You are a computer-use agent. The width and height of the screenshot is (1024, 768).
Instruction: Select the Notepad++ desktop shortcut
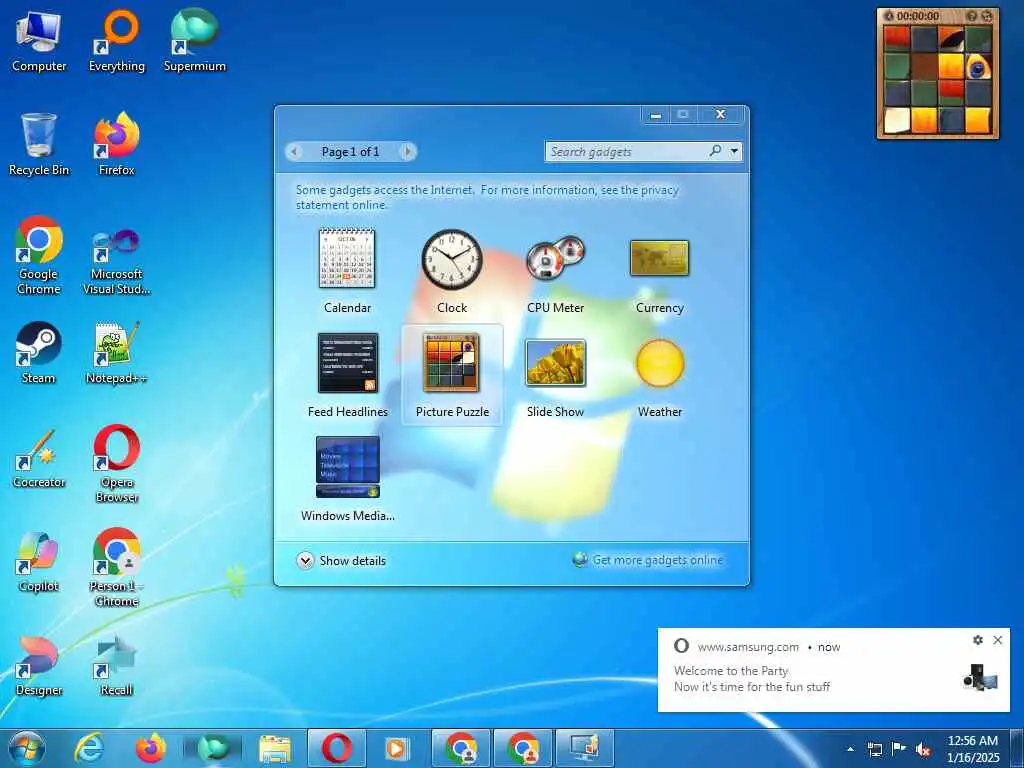[117, 353]
